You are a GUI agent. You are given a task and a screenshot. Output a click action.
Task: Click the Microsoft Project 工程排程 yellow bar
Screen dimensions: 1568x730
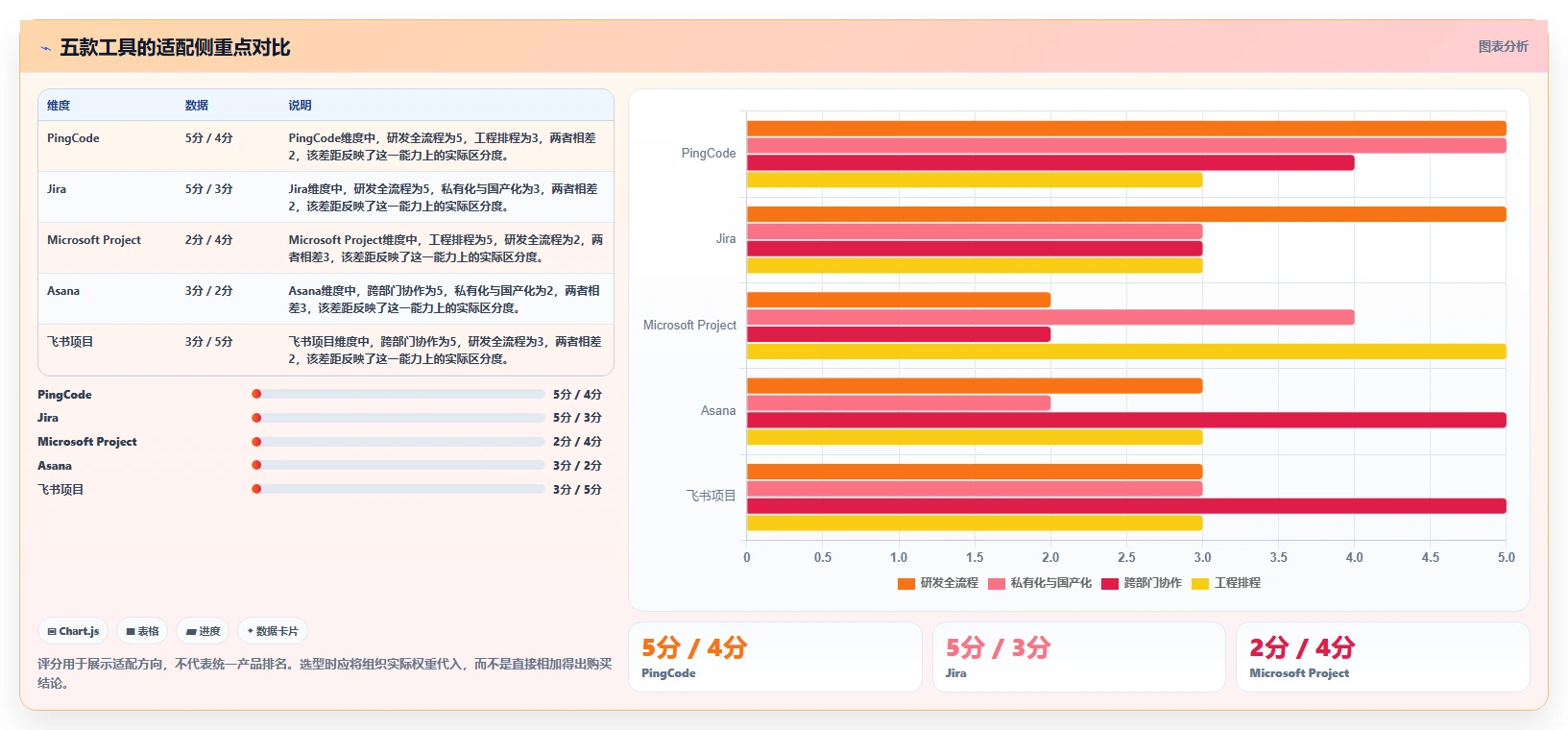click(1126, 352)
